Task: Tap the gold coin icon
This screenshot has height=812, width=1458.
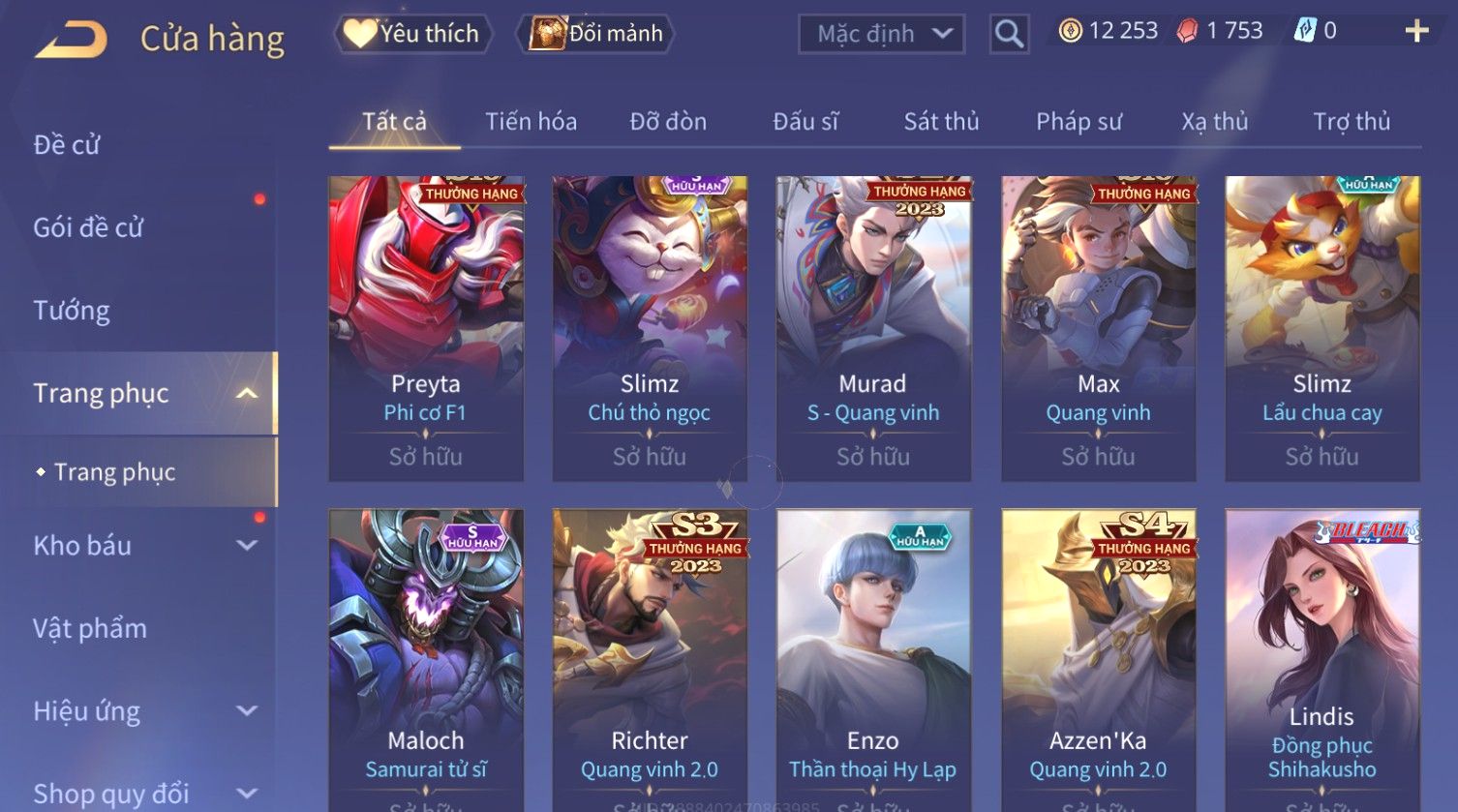Action: [x=1070, y=31]
